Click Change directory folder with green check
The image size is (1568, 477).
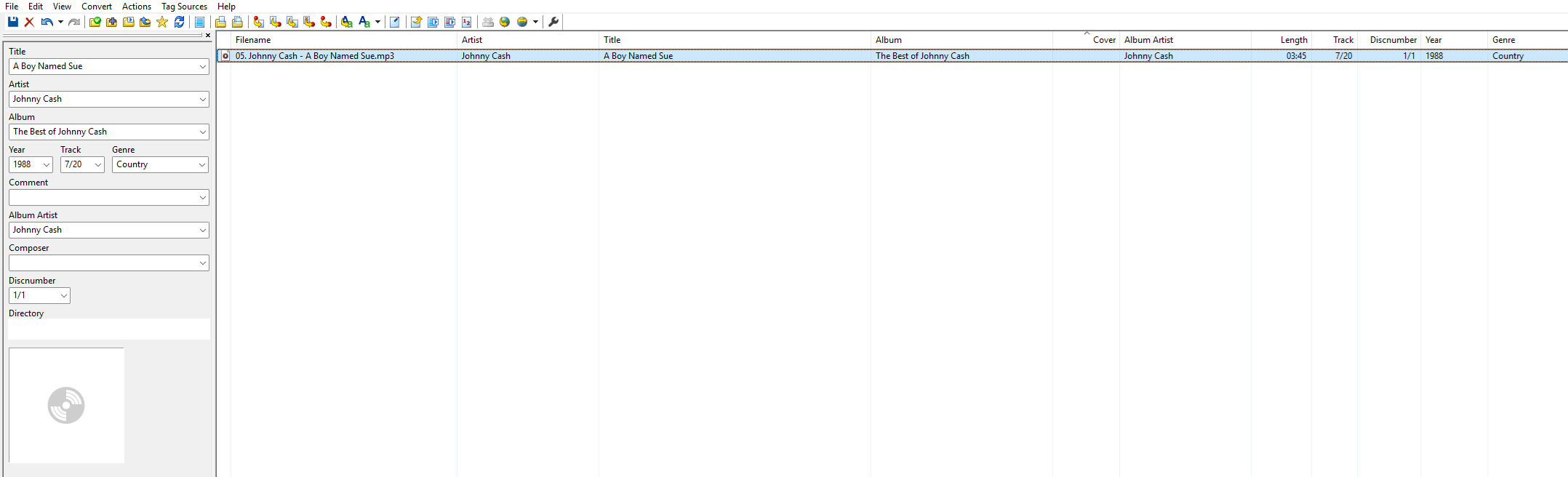pyautogui.click(x=95, y=22)
